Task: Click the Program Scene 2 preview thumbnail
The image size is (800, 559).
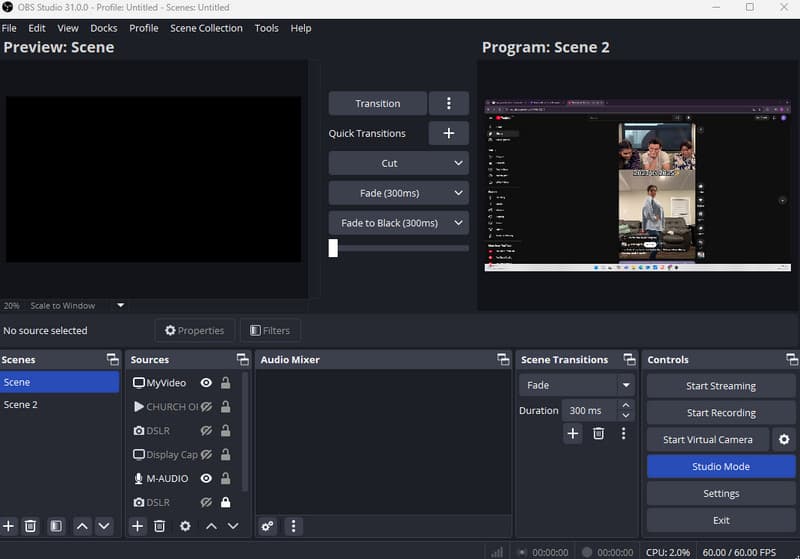Action: click(637, 185)
